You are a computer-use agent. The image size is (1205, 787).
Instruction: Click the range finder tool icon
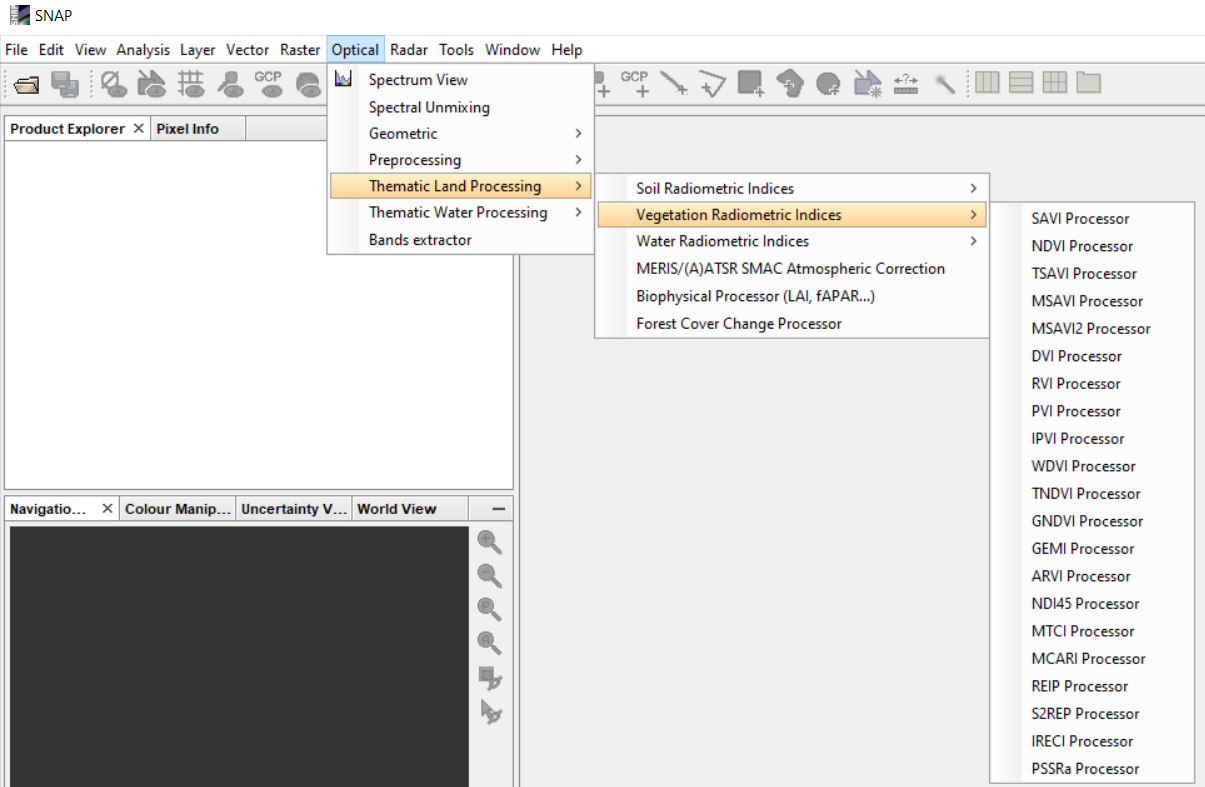tap(906, 84)
